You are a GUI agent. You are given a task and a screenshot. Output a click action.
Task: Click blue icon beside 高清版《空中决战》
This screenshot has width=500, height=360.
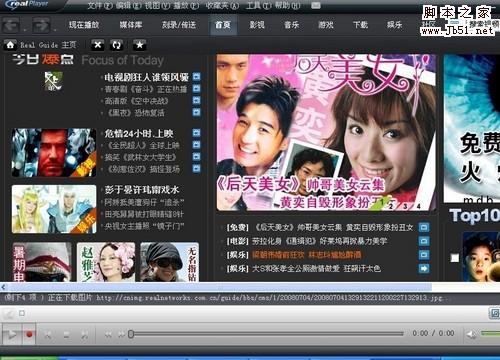(x=197, y=100)
